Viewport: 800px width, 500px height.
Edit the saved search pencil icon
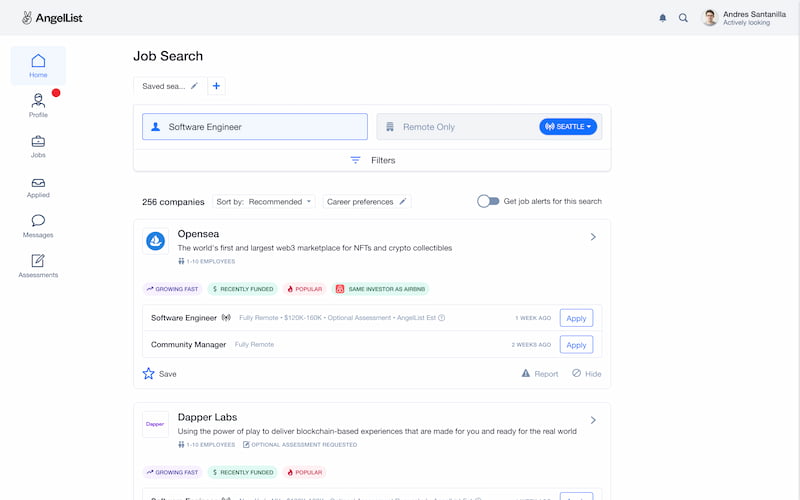(194, 86)
